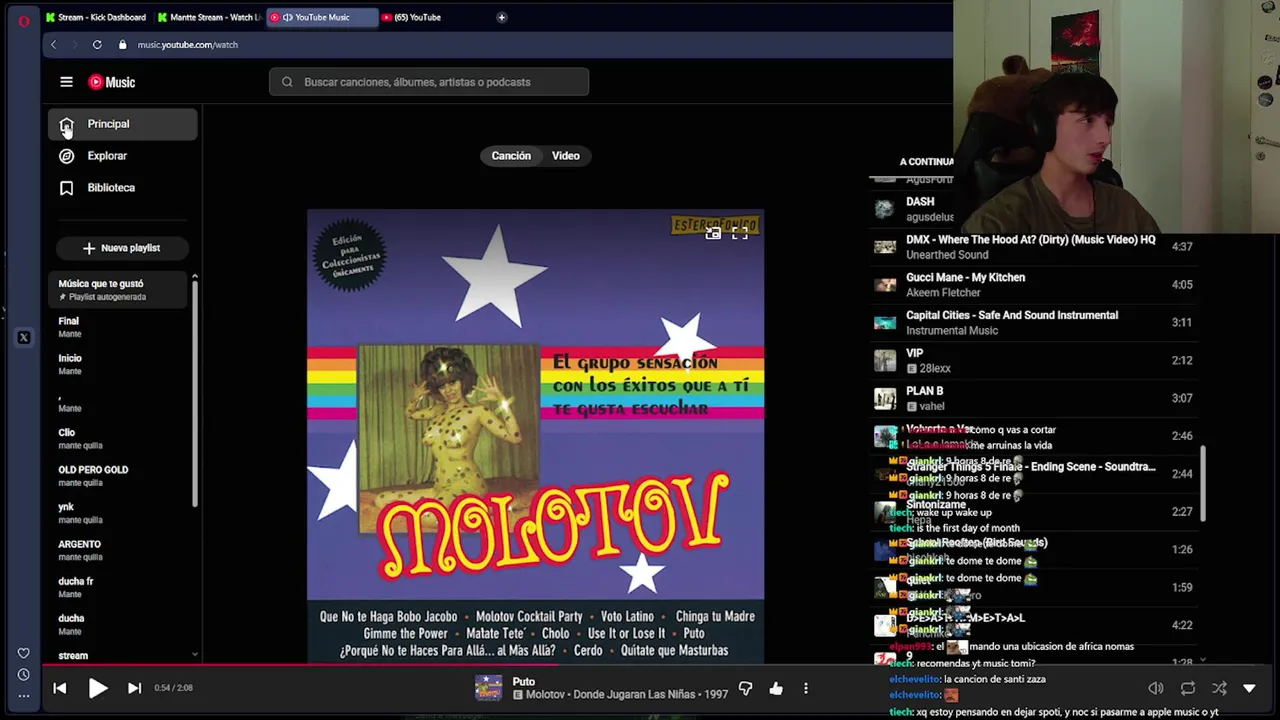Viewport: 1280px width, 720px height.
Task: Enter fullscreen from album art overlay
Action: tap(740, 233)
